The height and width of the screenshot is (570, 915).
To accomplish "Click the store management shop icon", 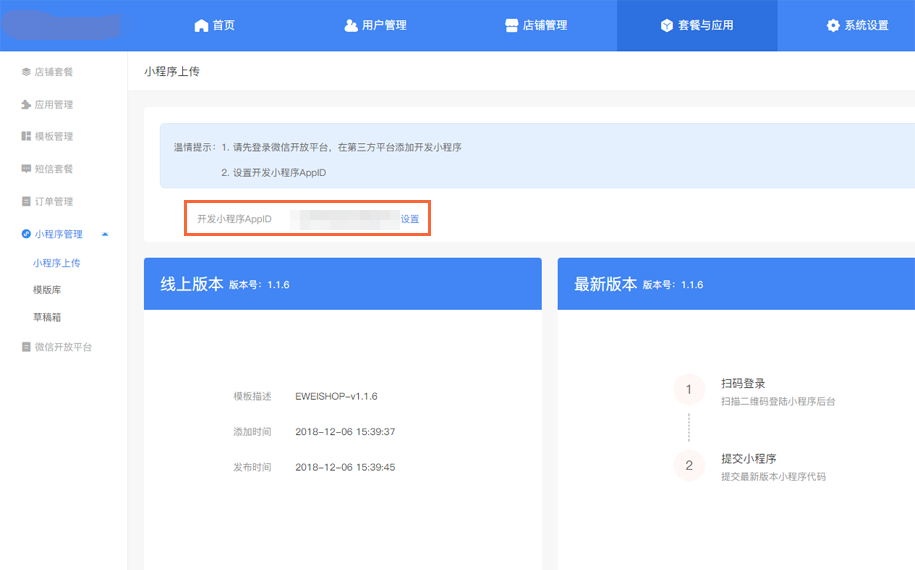I will (511, 25).
